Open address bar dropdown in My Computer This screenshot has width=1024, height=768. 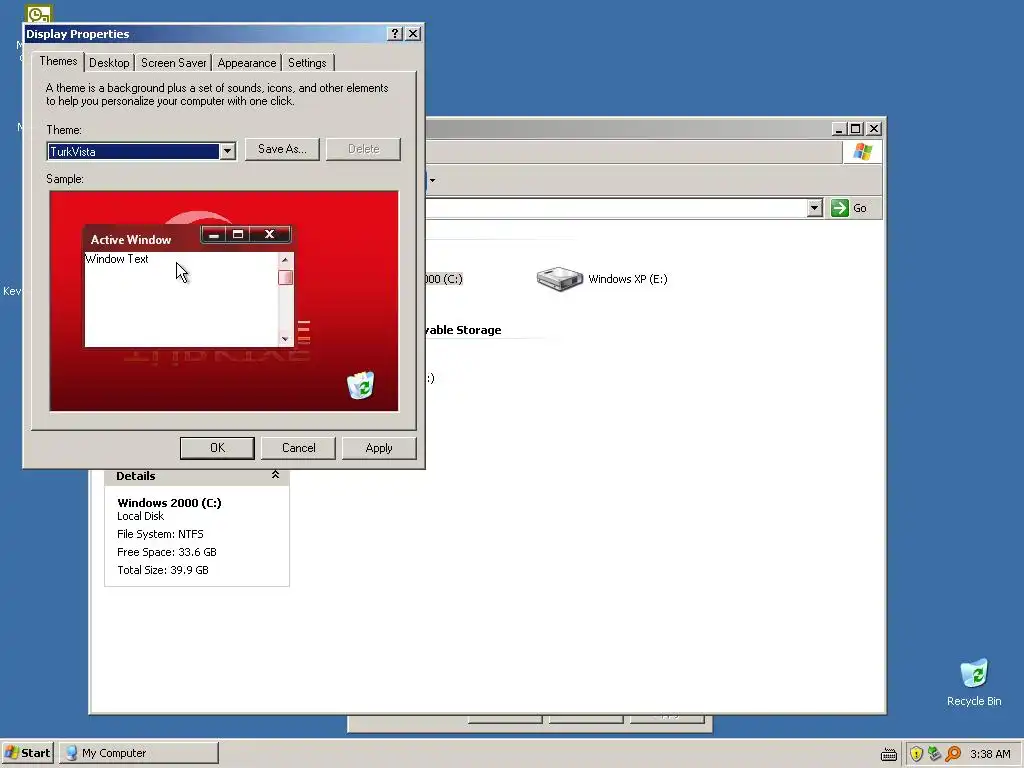click(x=814, y=208)
